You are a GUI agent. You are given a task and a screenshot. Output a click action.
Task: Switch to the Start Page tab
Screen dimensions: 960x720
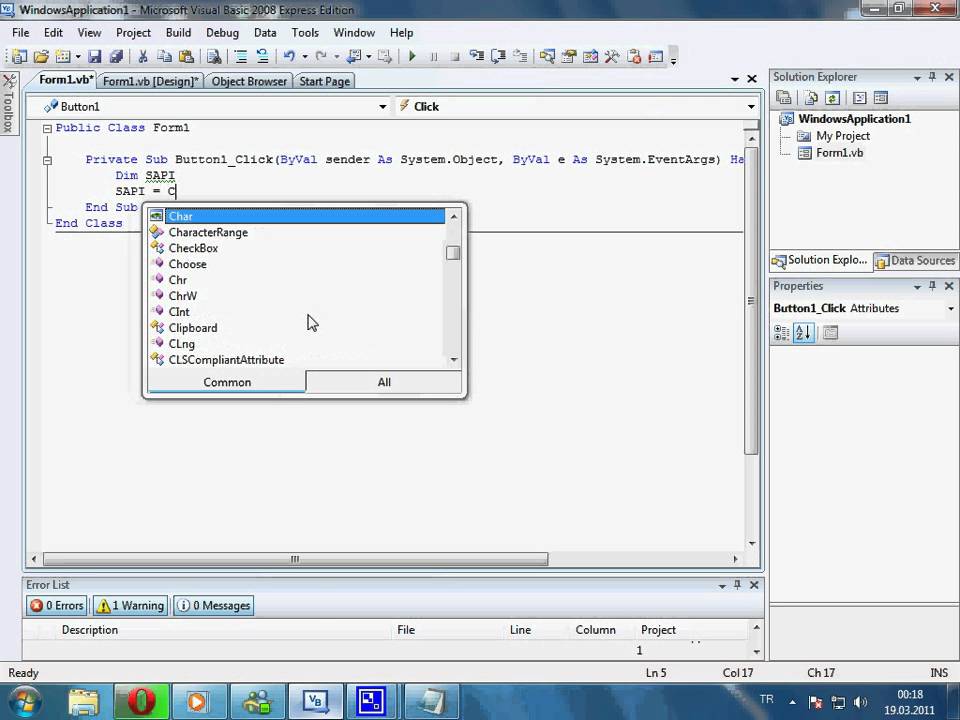(x=324, y=81)
